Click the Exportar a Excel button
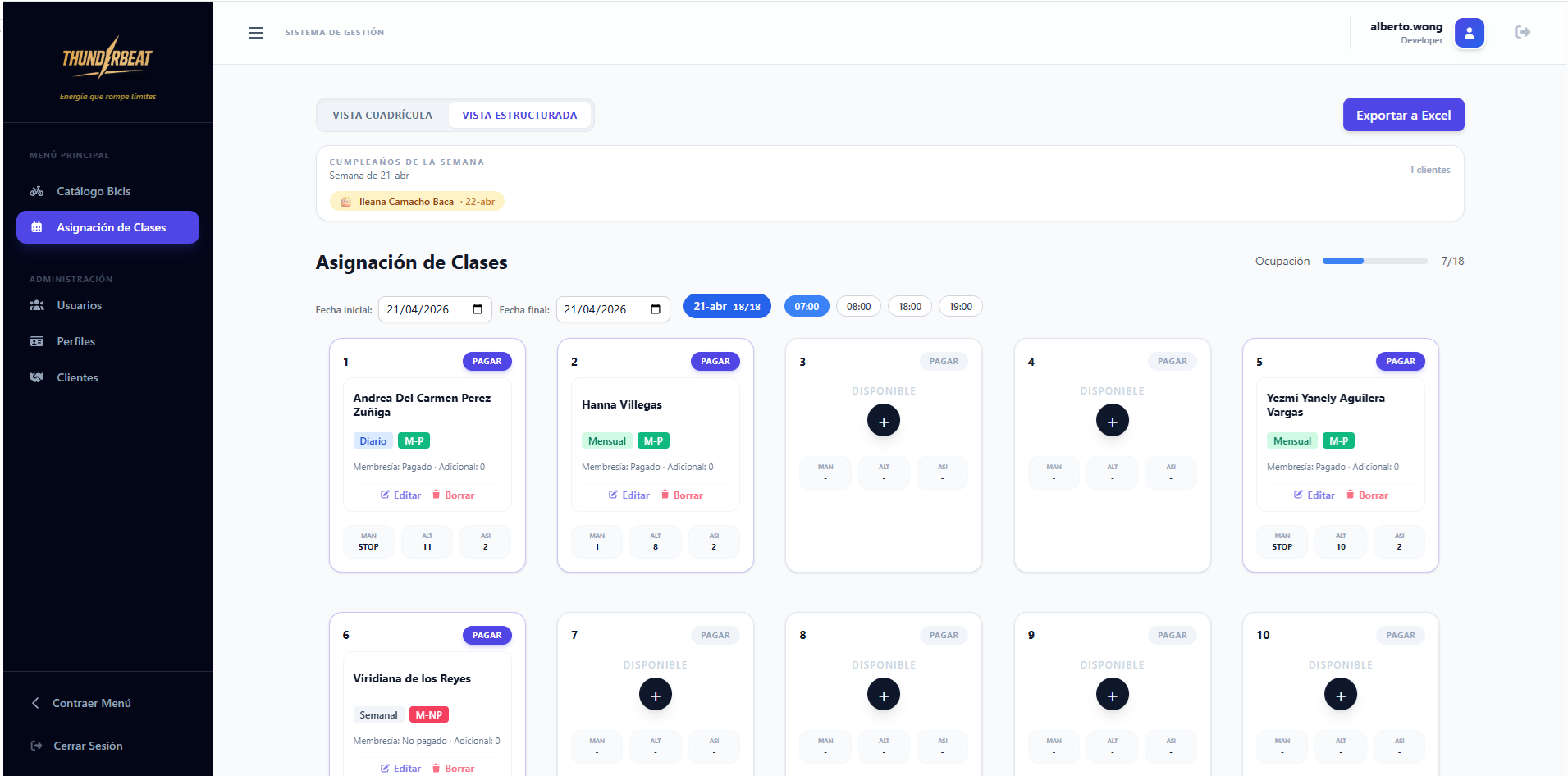This screenshot has width=1568, height=776. coord(1403,115)
